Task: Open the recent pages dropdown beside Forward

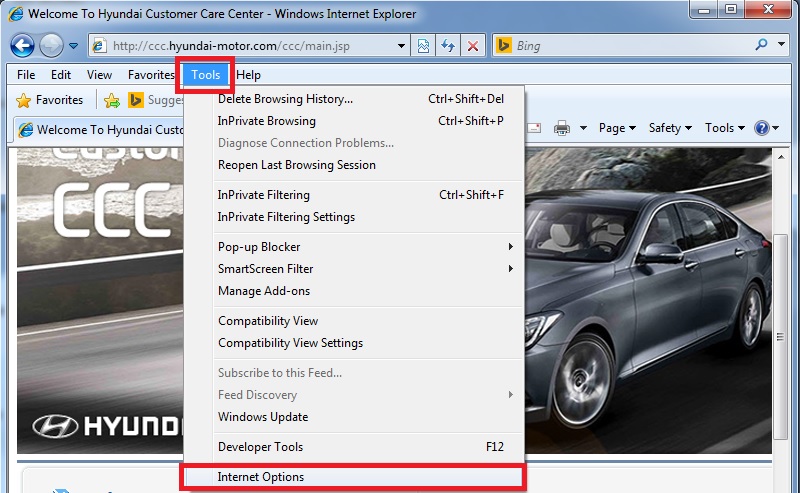Action: click(73, 46)
